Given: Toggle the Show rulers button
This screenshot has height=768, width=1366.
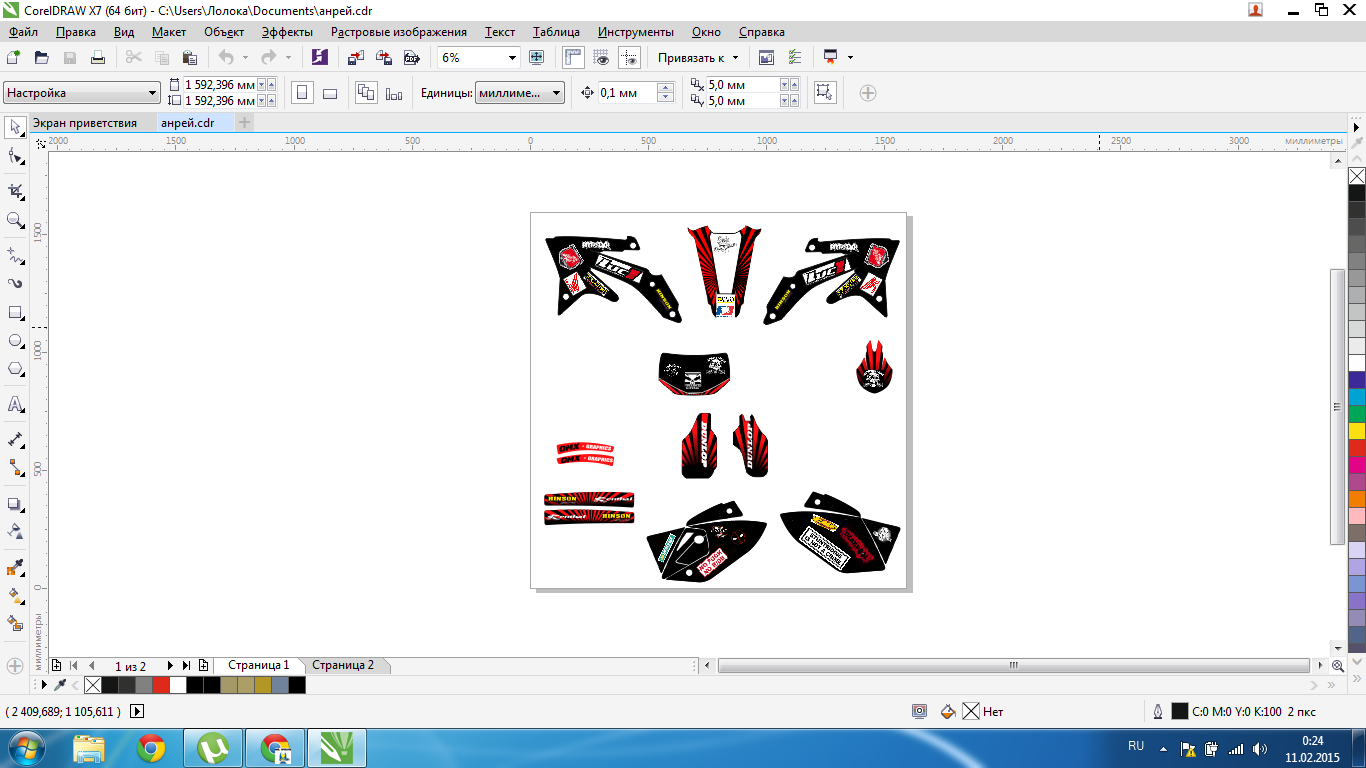Looking at the screenshot, I should pyautogui.click(x=573, y=57).
